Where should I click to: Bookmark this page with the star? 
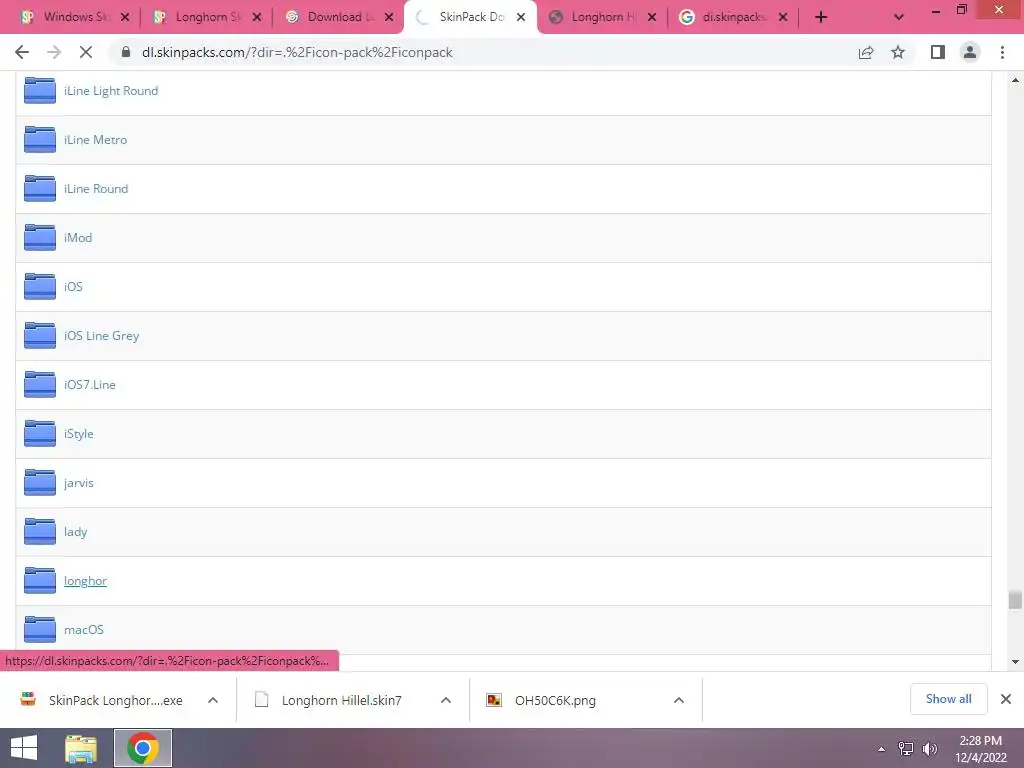coord(898,52)
